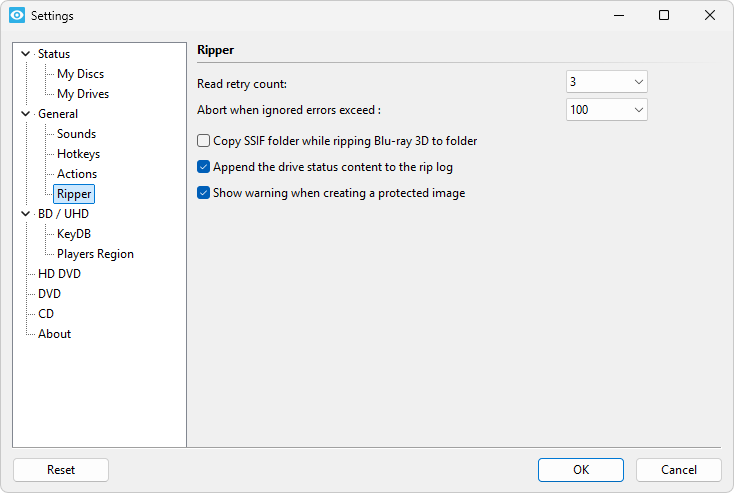Uncheck Append the drive status content option
The width and height of the screenshot is (734, 493).
(x=204, y=167)
